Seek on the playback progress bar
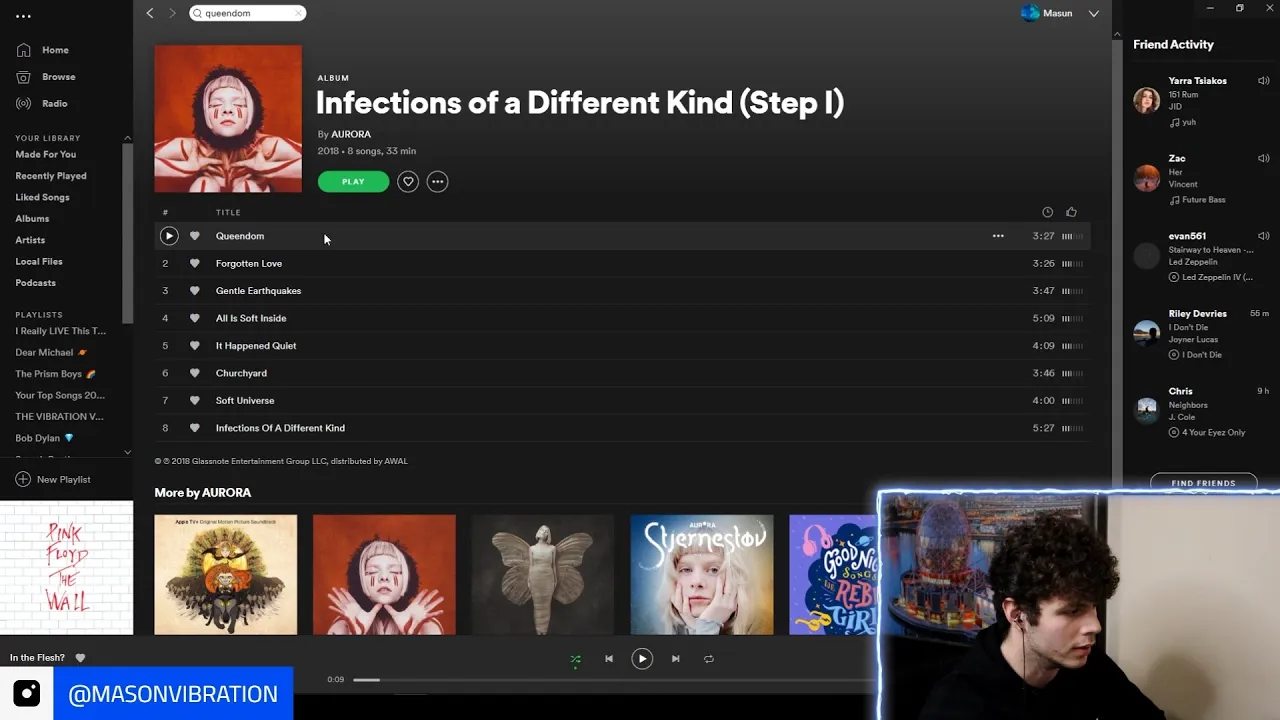Viewport: 1280px width, 720px height. coord(615,680)
